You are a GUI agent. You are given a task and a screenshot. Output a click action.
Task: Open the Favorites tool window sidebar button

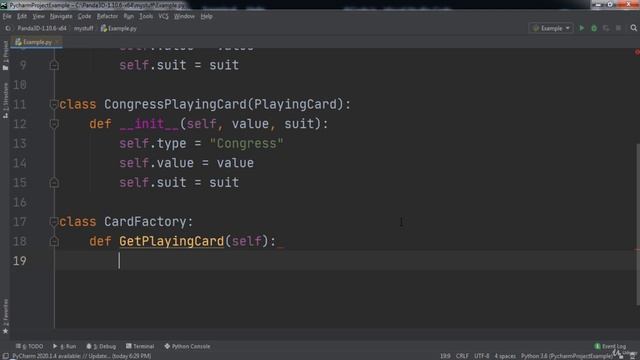tap(5, 317)
